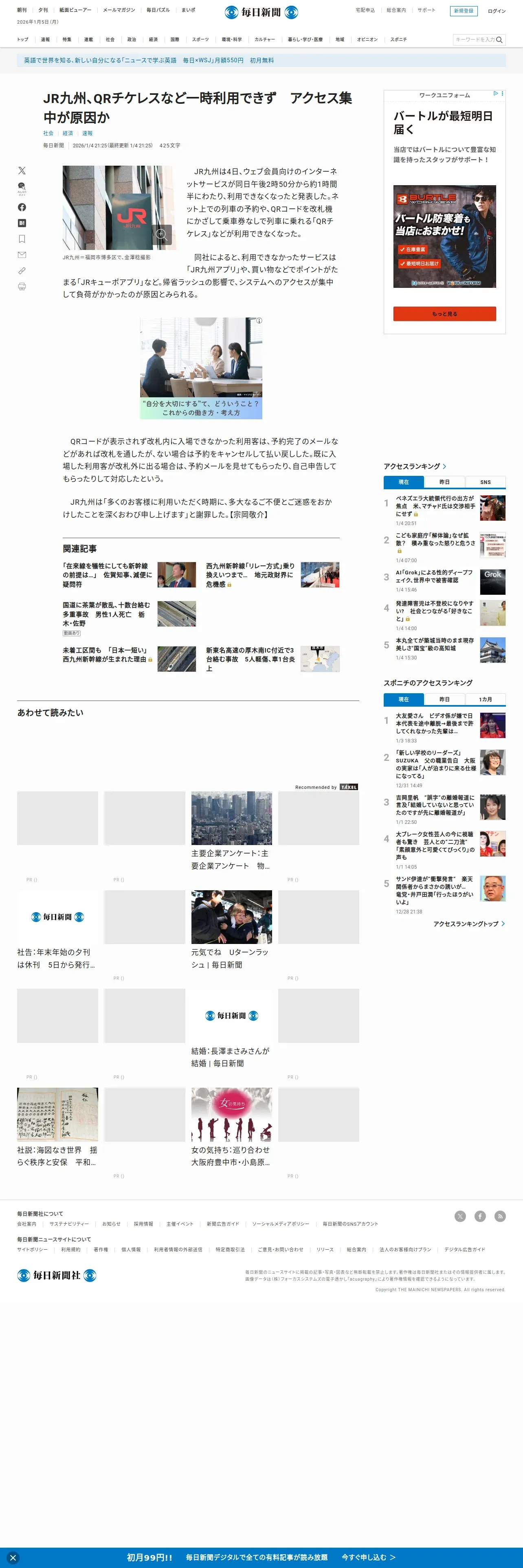This screenshot has width=523, height=1568.
Task: Open related article 新東名高速の厚木南IC
Action: pyautogui.click(x=250, y=659)
